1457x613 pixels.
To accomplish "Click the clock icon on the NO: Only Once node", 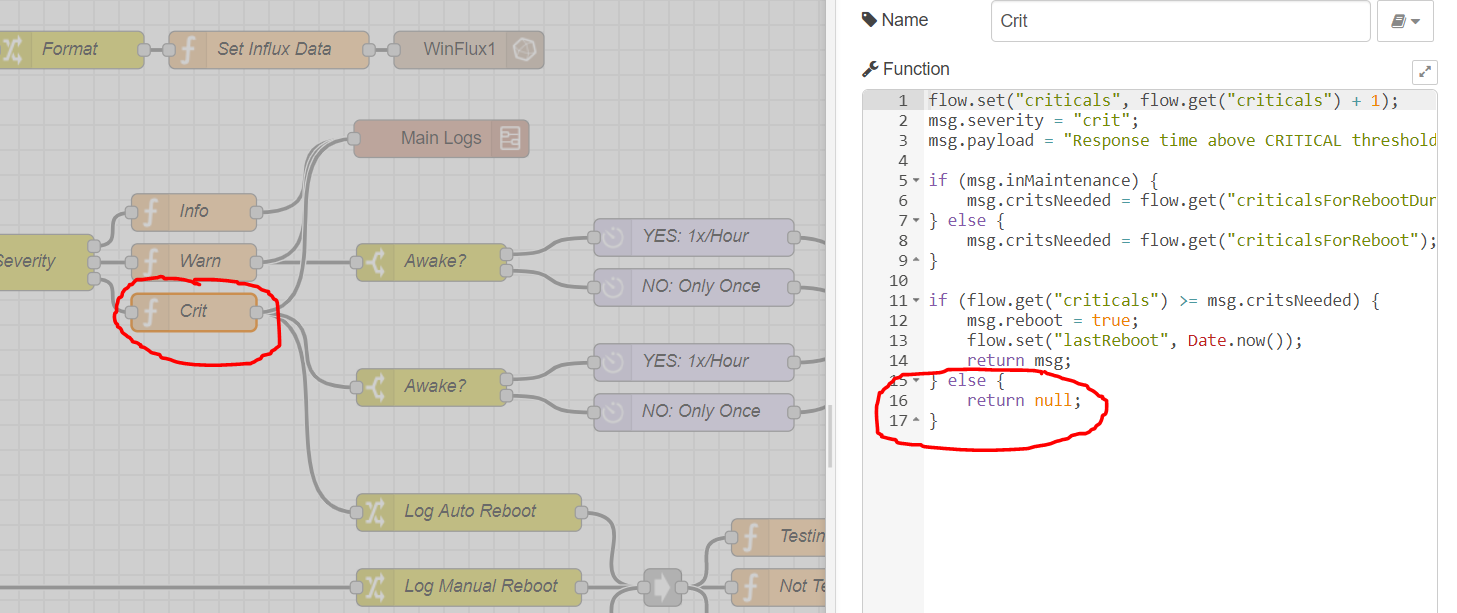I will tap(614, 286).
